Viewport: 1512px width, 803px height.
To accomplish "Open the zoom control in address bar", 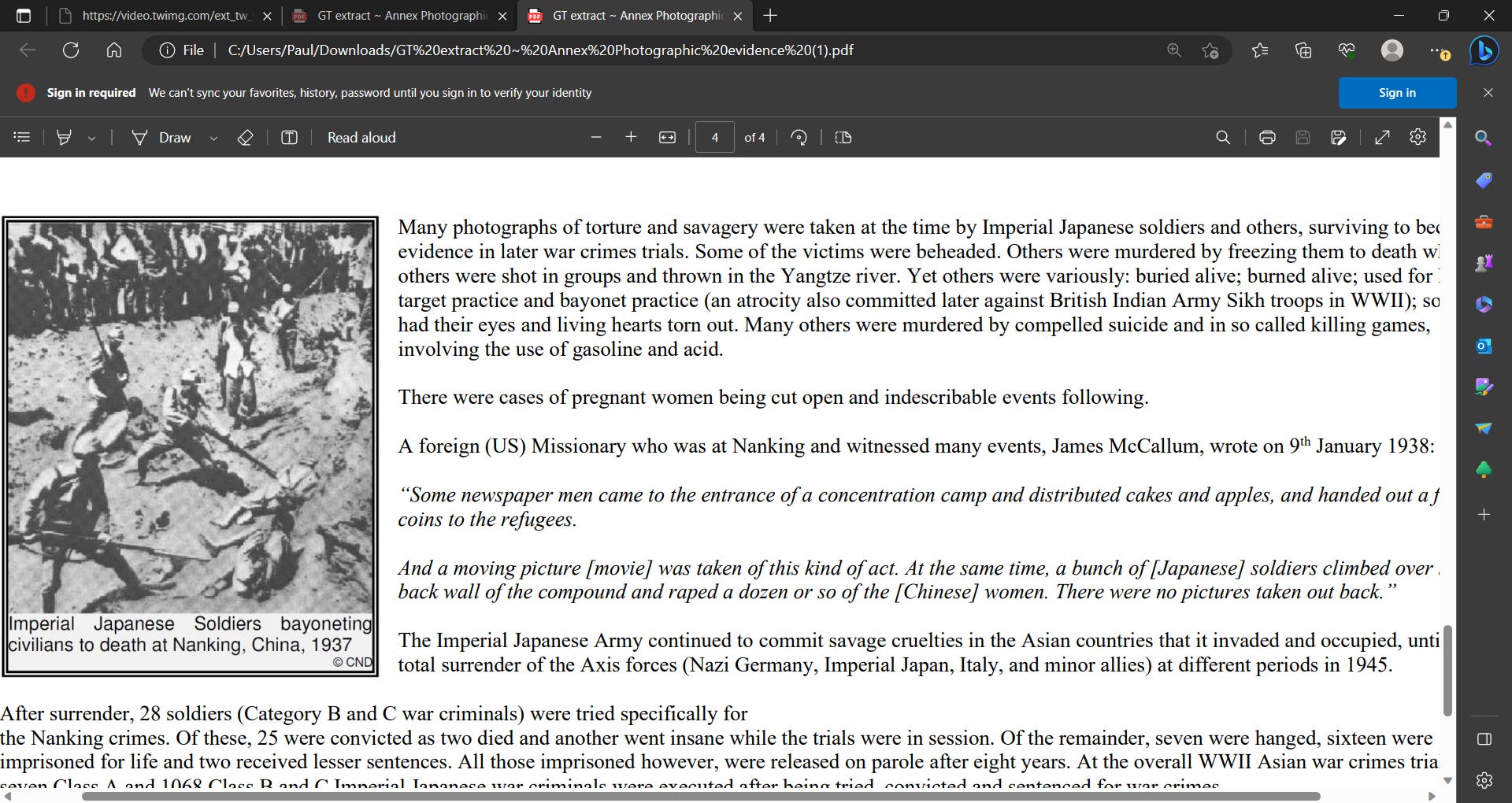I will [1173, 50].
